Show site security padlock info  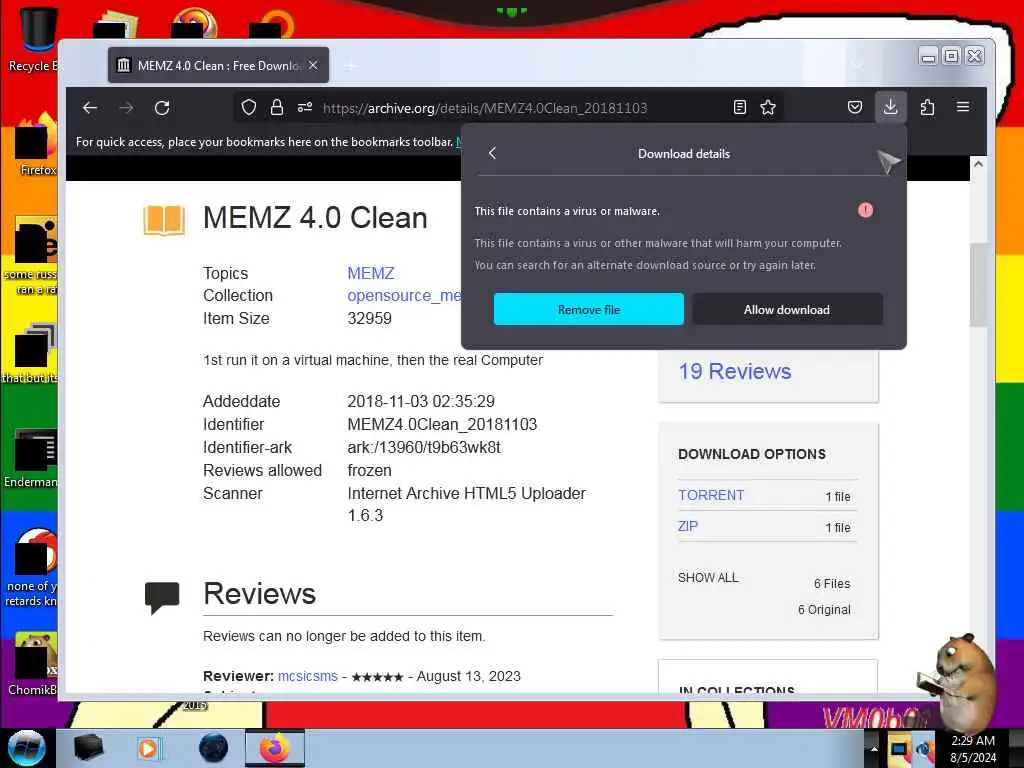click(277, 107)
